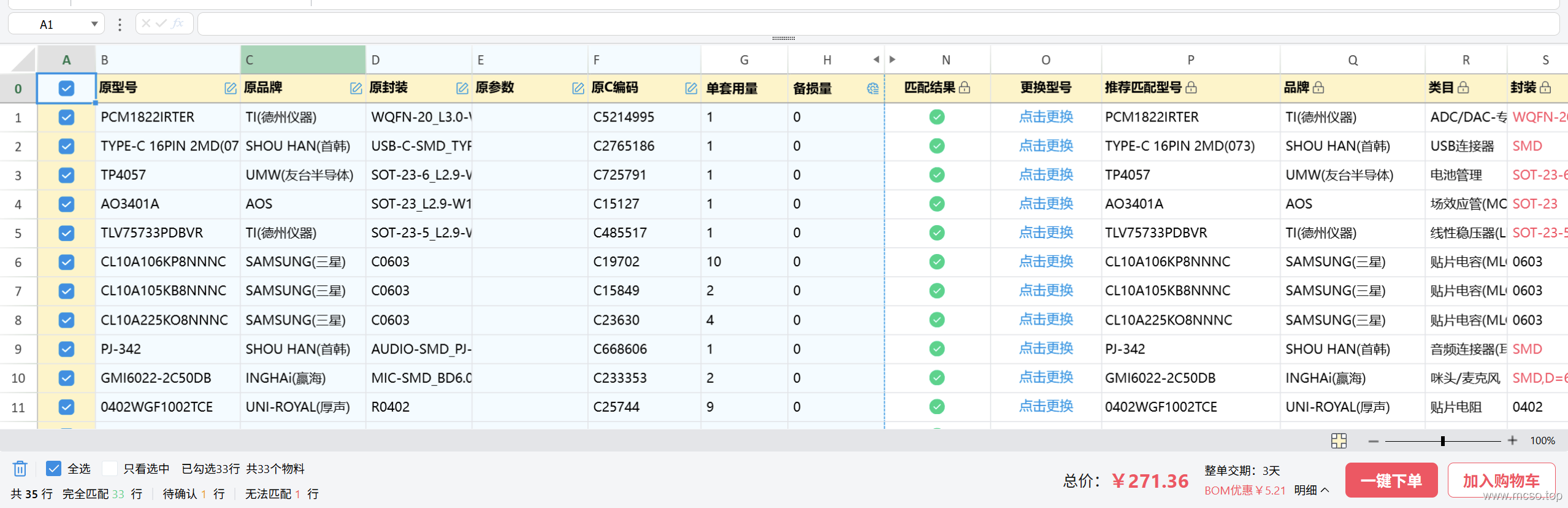Click the 一键下单 button
The image size is (1568, 508).
(x=1391, y=480)
